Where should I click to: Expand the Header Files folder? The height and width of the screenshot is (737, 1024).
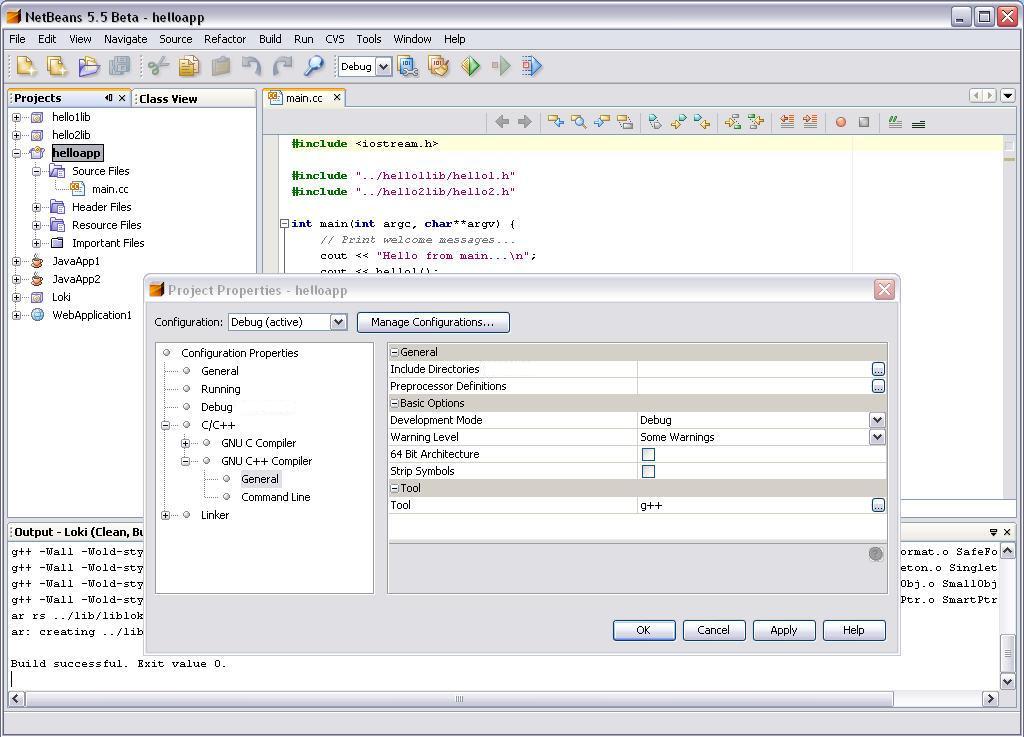[37, 207]
